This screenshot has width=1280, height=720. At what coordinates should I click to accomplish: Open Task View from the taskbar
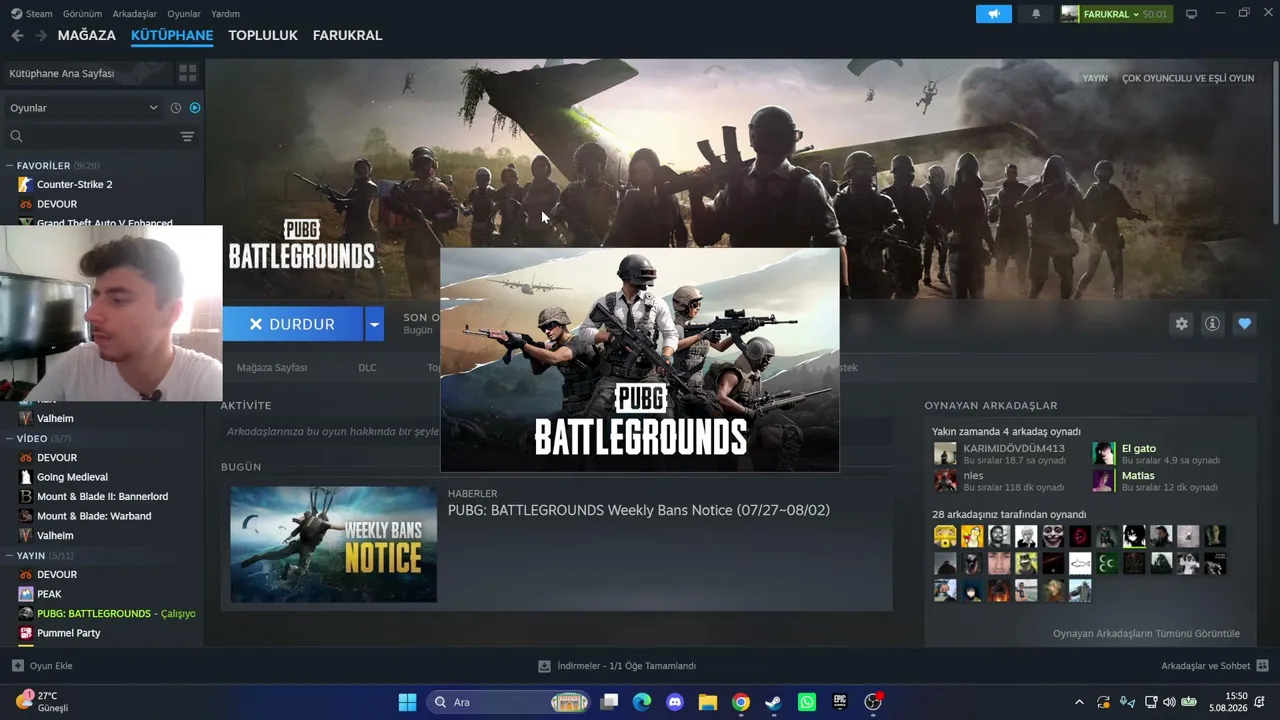pos(609,702)
